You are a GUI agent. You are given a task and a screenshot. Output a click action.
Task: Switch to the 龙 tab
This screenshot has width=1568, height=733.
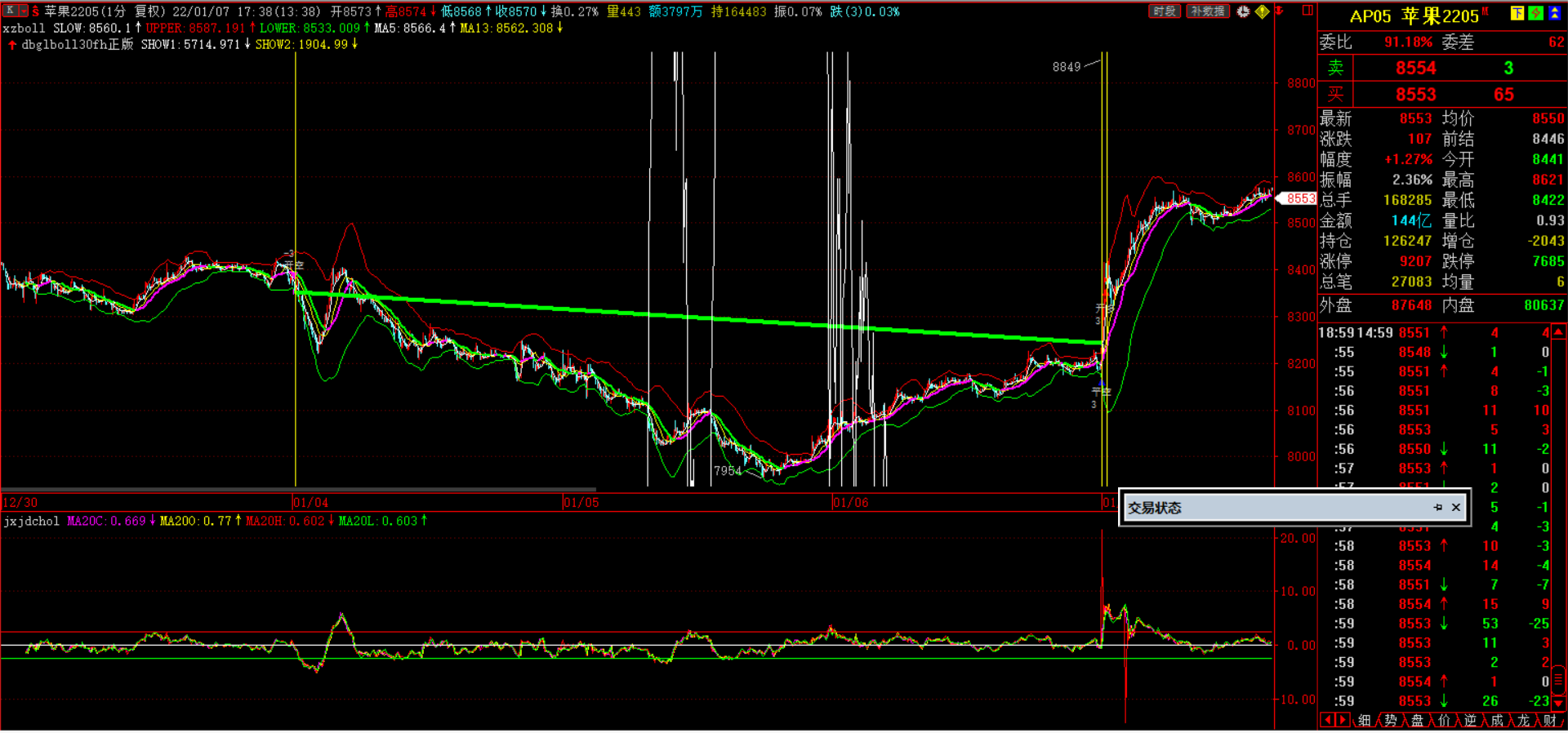pyautogui.click(x=1523, y=721)
